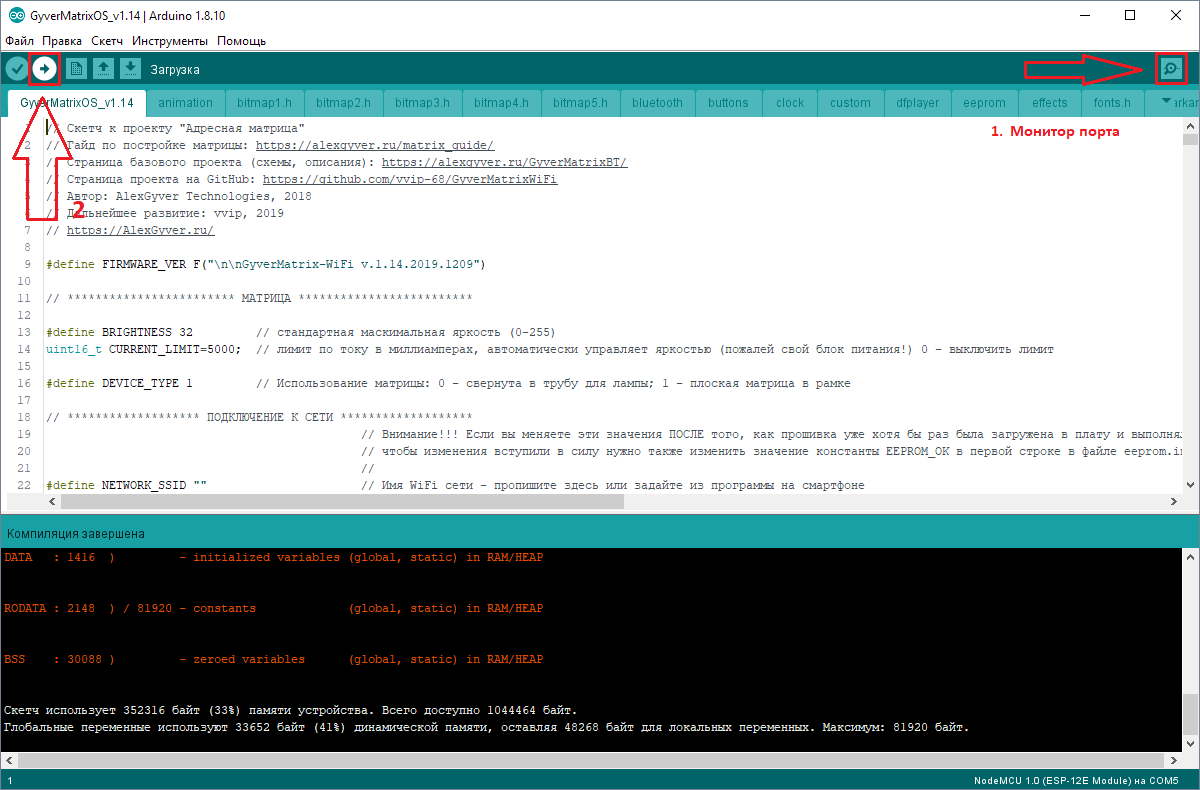The height and width of the screenshot is (790, 1200).
Task: Open the Инструменты menu
Action: tap(170, 41)
